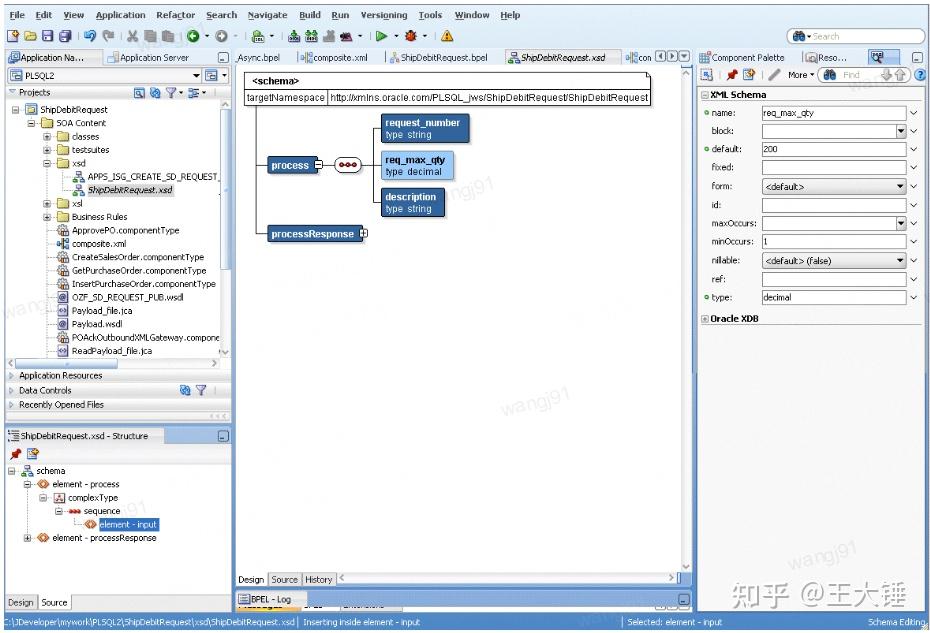Click the Cut scissors icon
The width and height of the screenshot is (930, 633).
[132, 36]
